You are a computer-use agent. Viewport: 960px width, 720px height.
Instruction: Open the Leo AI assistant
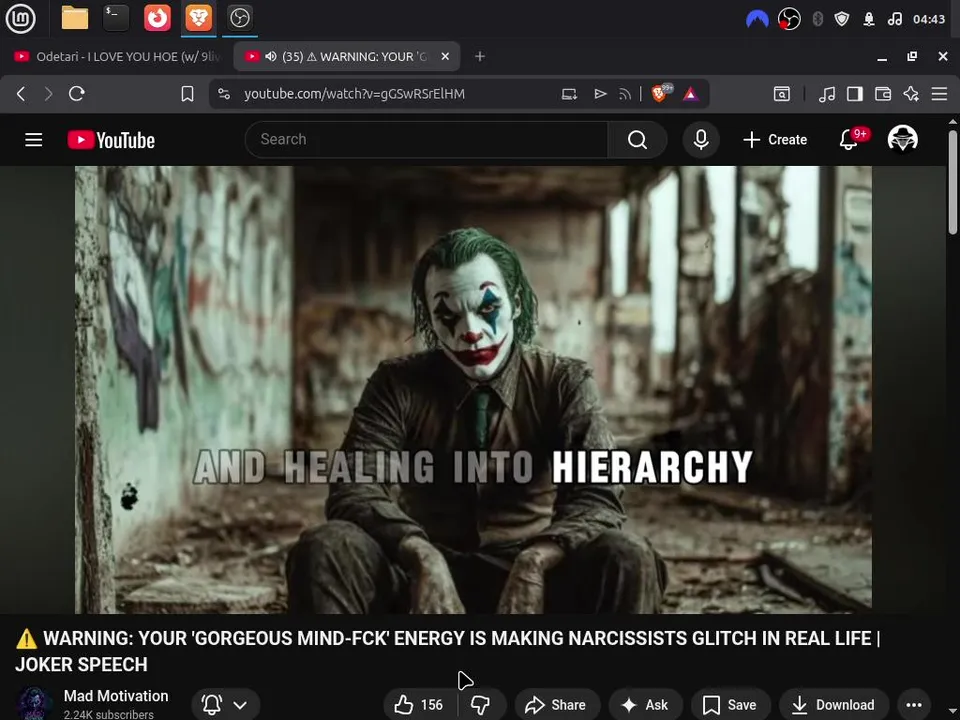[x=911, y=94]
